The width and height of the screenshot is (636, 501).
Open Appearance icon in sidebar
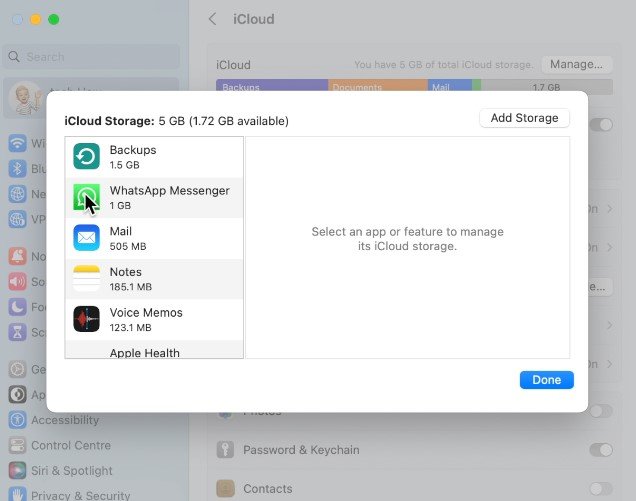coord(17,394)
